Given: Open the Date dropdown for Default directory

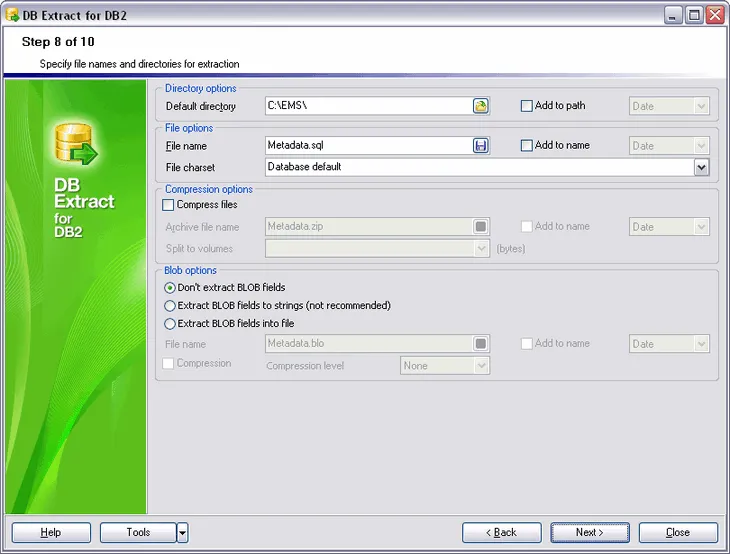Looking at the screenshot, I should (x=701, y=106).
